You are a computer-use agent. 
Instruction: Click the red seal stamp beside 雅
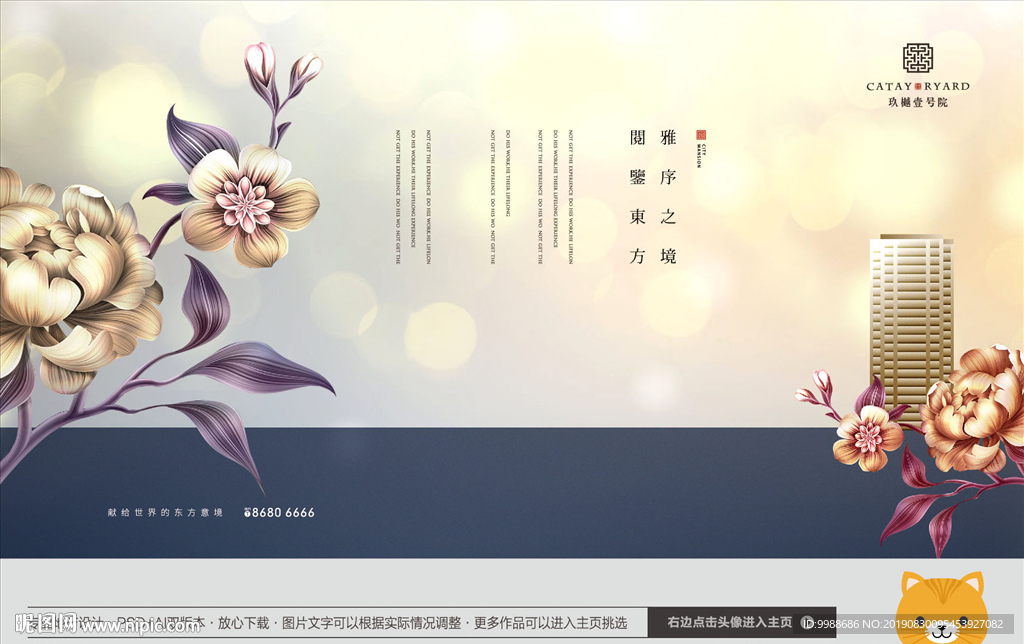click(x=701, y=135)
